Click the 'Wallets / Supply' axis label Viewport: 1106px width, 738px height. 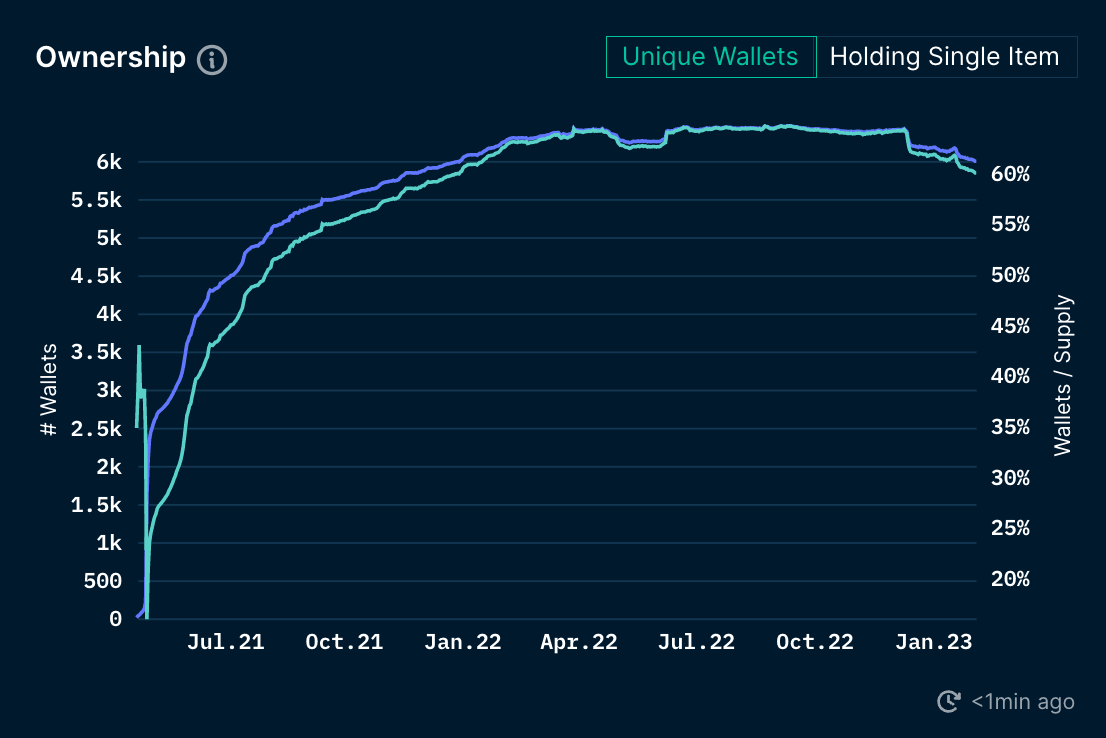(1063, 375)
